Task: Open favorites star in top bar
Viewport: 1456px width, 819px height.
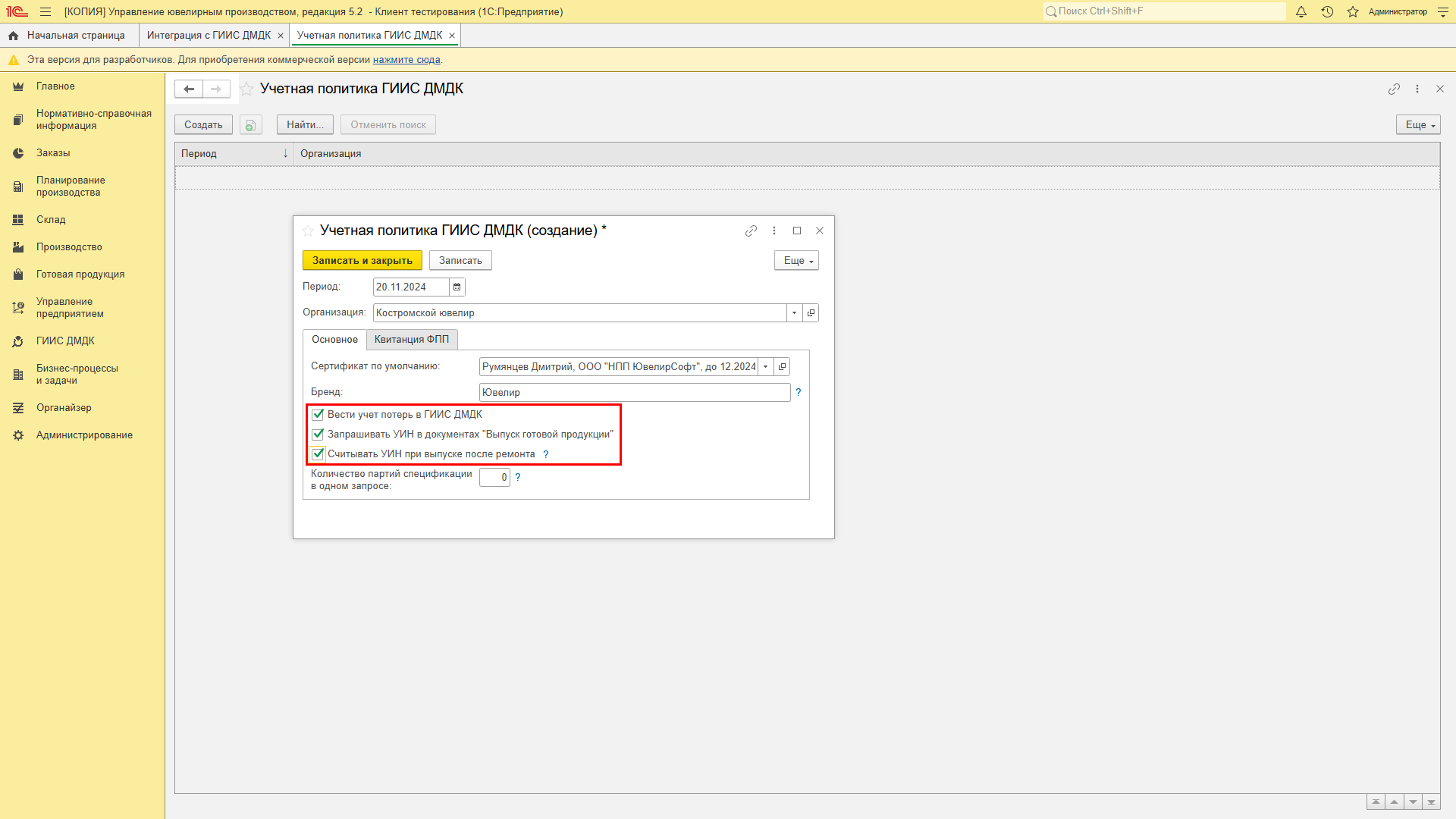Action: pyautogui.click(x=1353, y=11)
